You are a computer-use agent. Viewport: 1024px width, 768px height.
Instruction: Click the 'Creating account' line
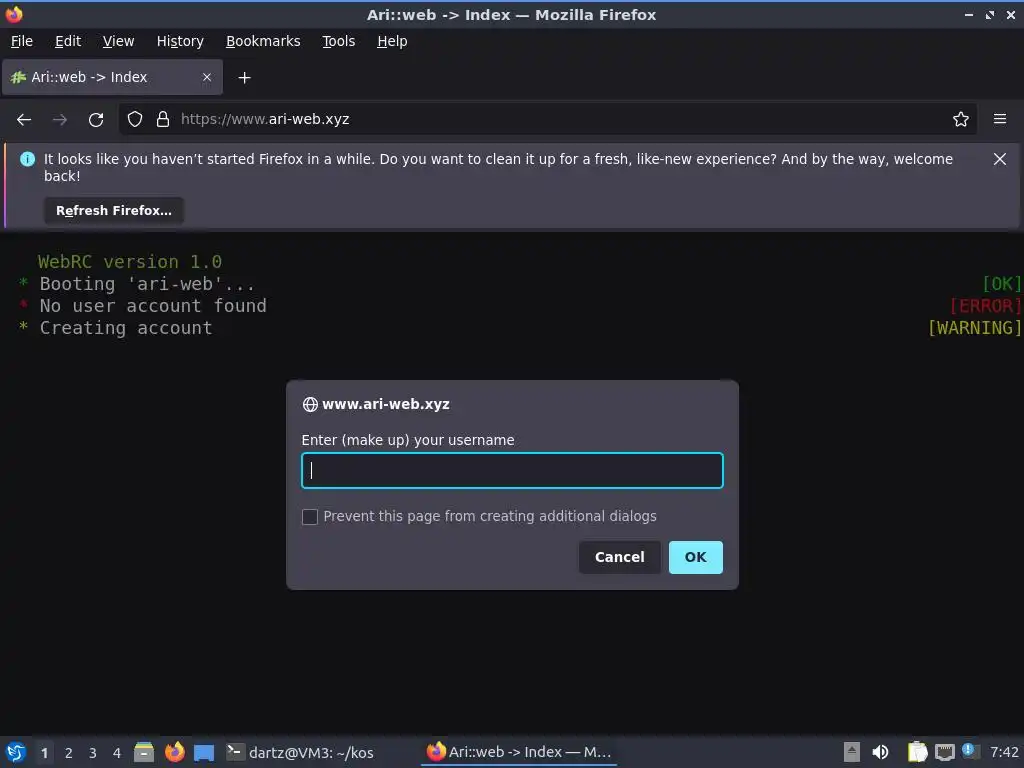click(126, 328)
